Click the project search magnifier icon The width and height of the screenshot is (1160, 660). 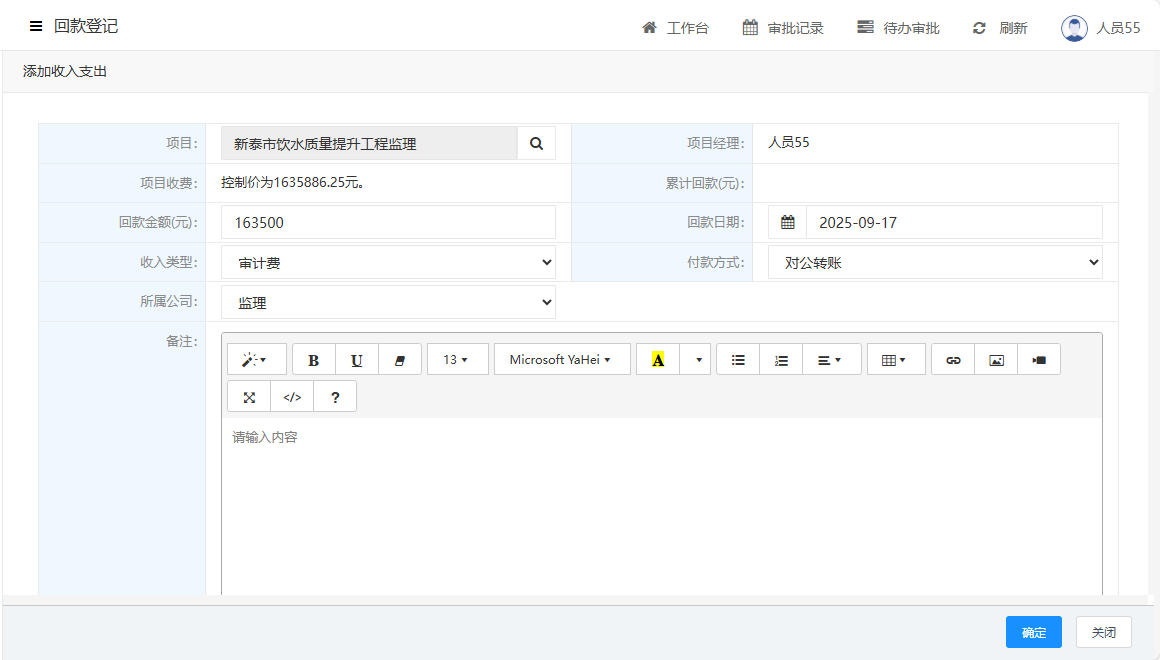[536, 144]
